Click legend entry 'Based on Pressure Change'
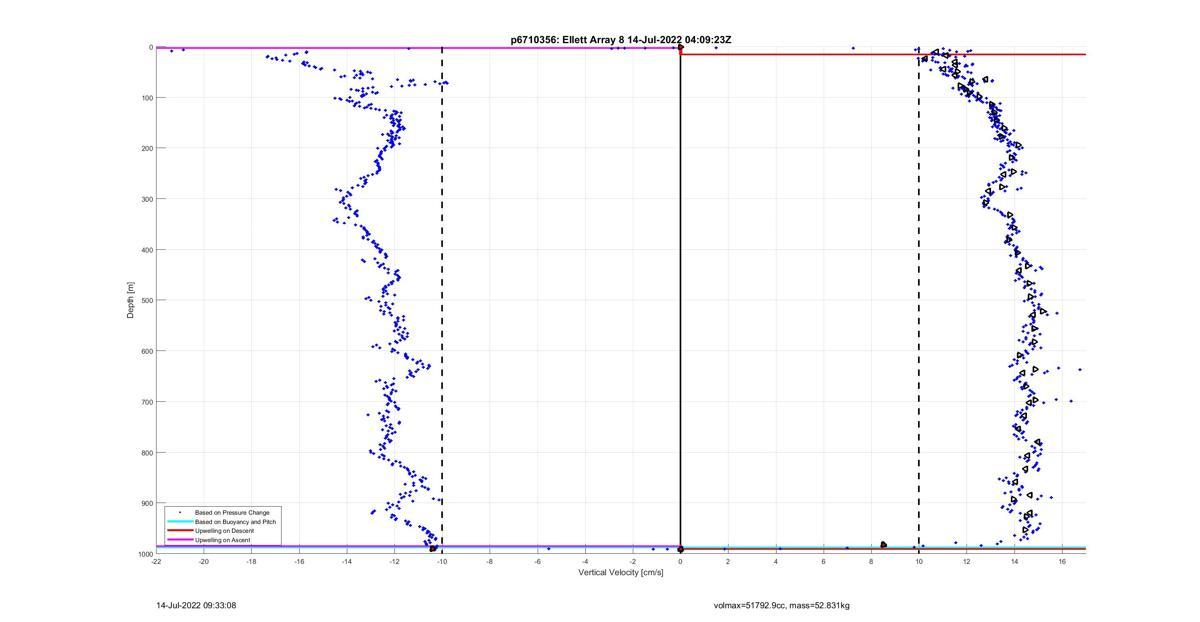Screen dimensions: 1200x622 click(x=232, y=513)
